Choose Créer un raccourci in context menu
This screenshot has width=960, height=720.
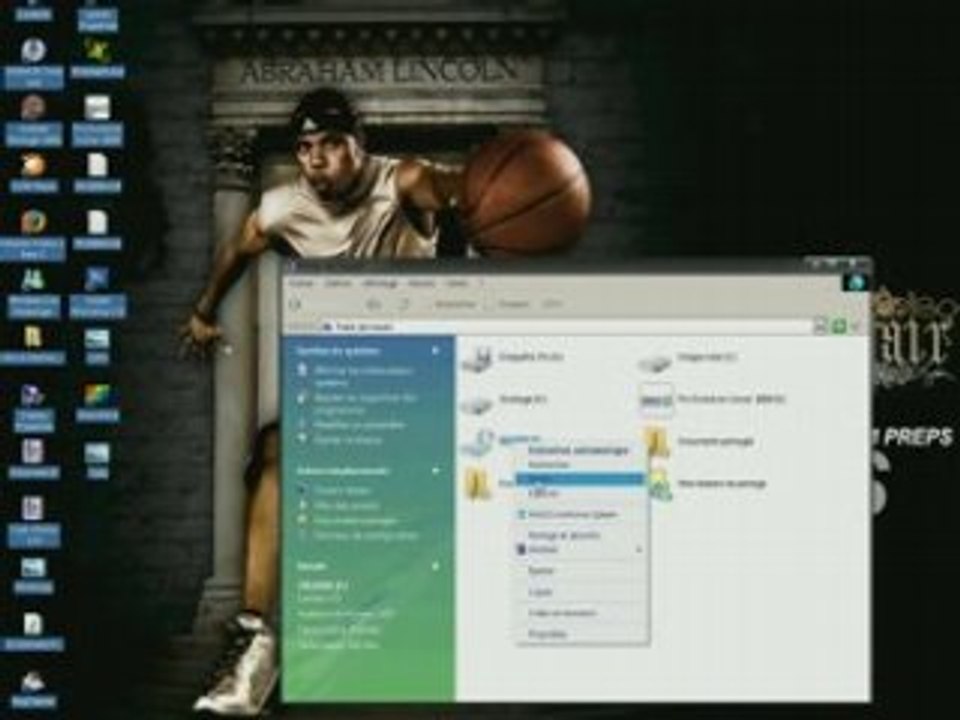(x=562, y=613)
